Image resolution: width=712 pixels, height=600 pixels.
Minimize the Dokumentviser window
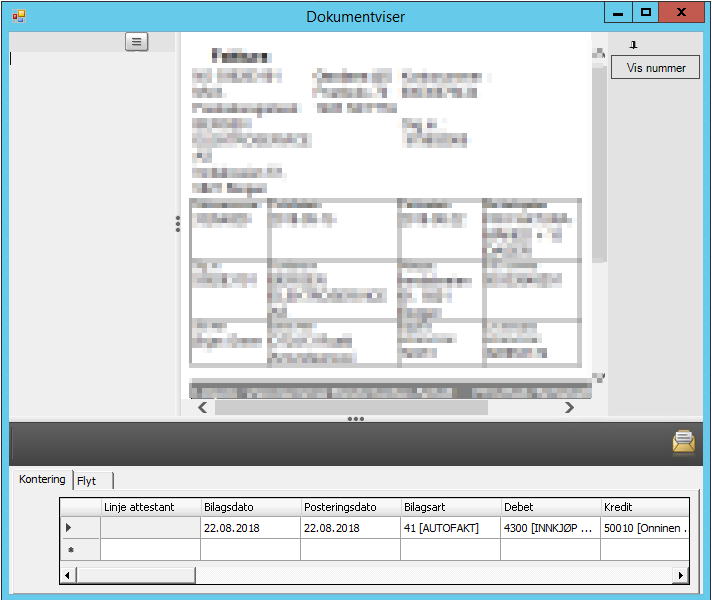618,13
